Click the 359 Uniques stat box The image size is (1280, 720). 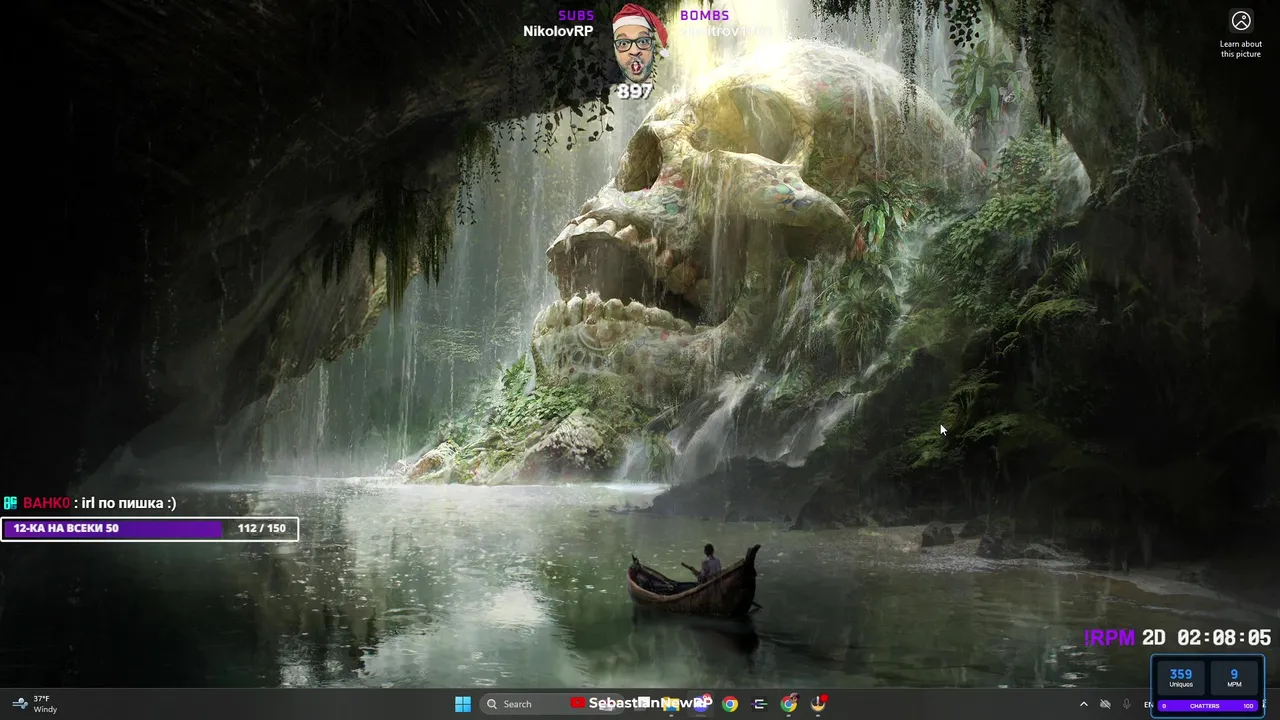1181,677
